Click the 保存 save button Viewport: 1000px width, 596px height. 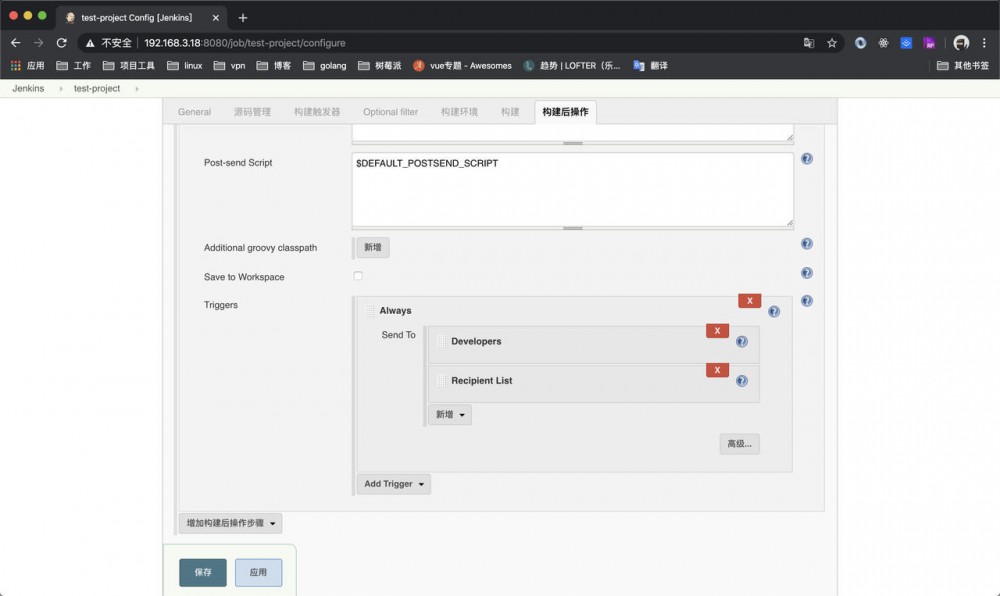(x=202, y=572)
